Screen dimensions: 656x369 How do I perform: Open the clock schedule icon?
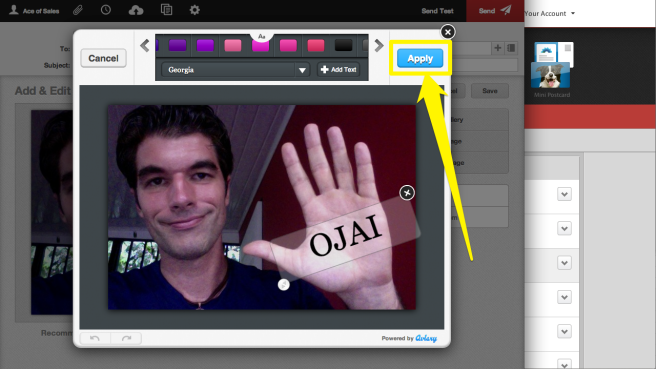(106, 10)
